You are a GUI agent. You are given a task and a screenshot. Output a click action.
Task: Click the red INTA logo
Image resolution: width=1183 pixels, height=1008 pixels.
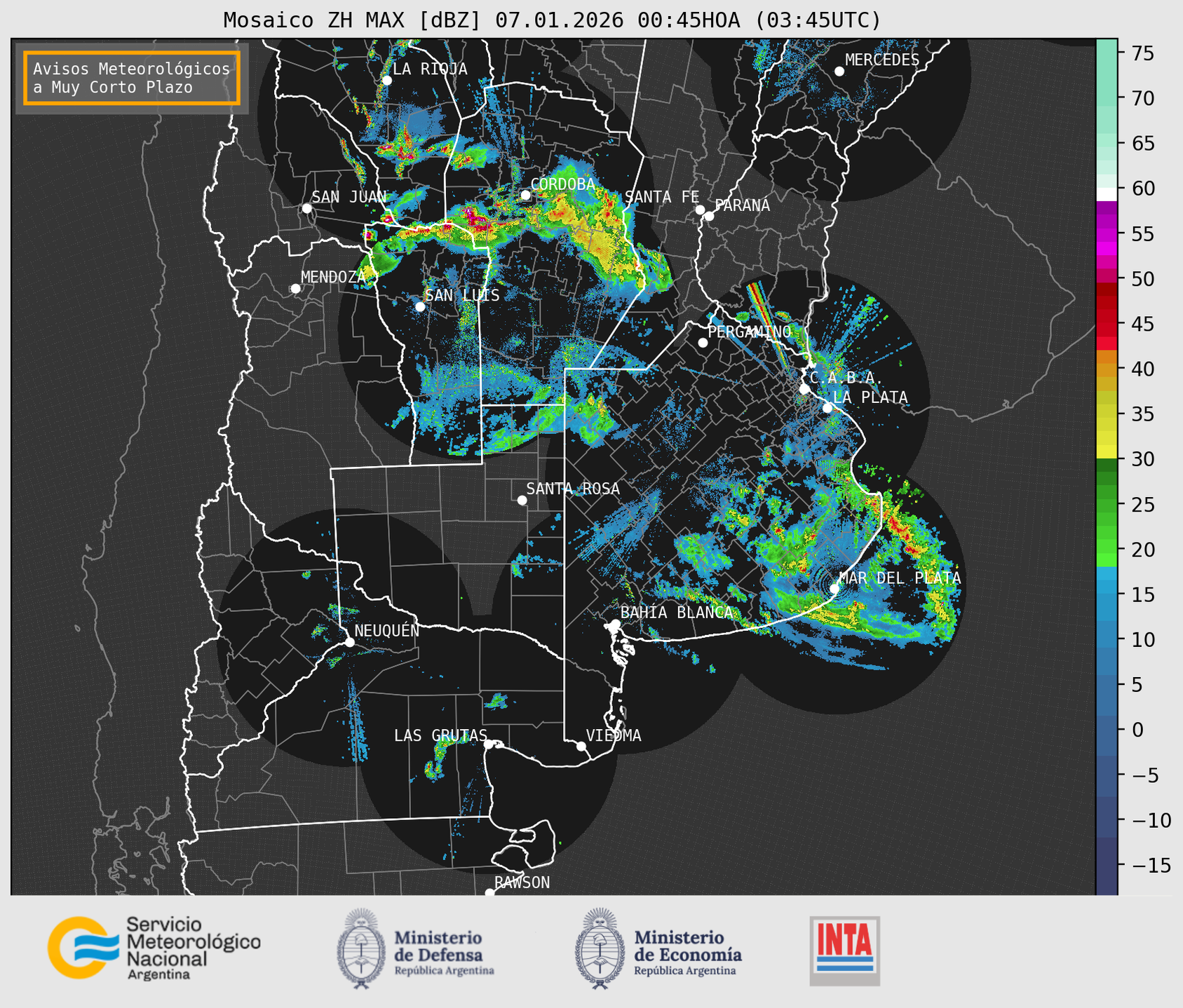pyautogui.click(x=844, y=950)
